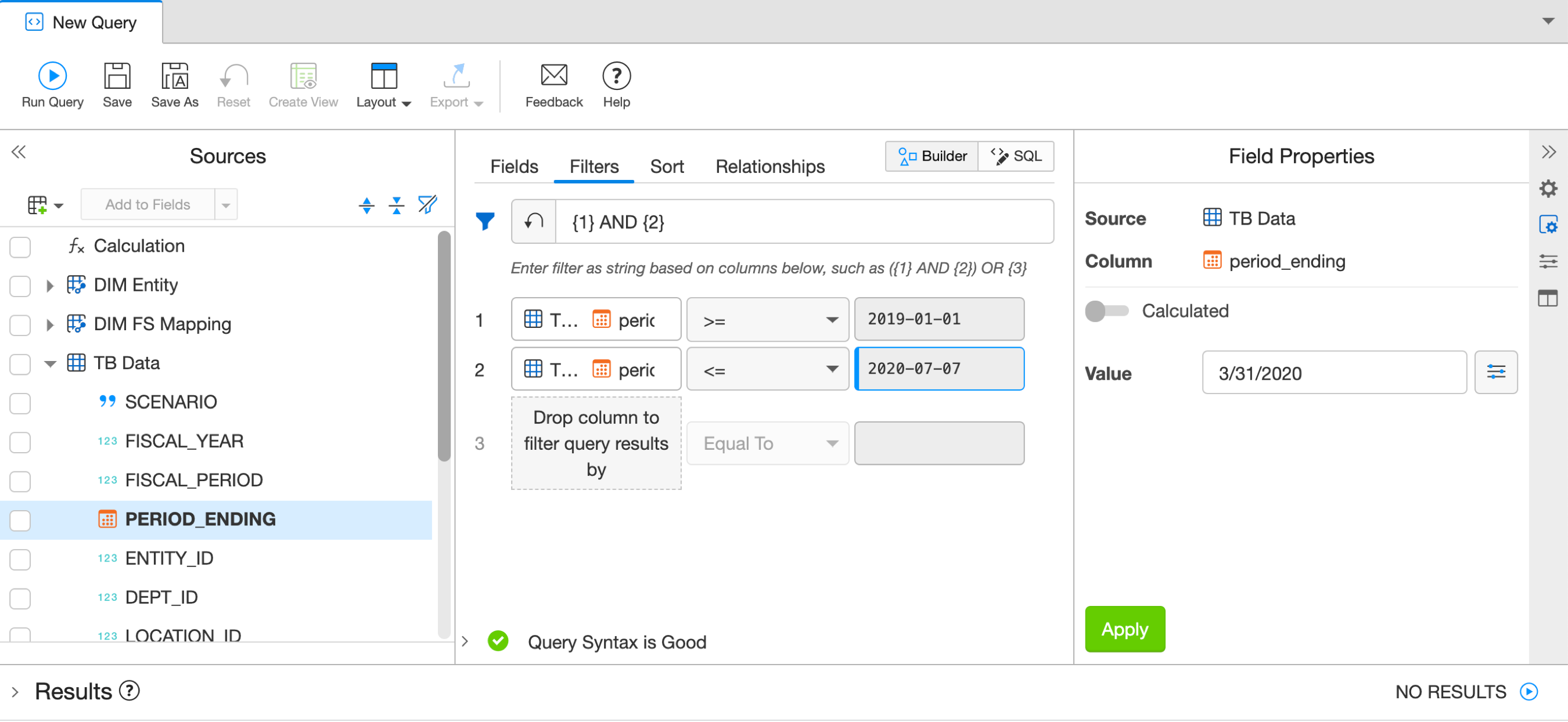Click the Create View icon
Image resolution: width=1568 pixels, height=722 pixels.
(303, 76)
